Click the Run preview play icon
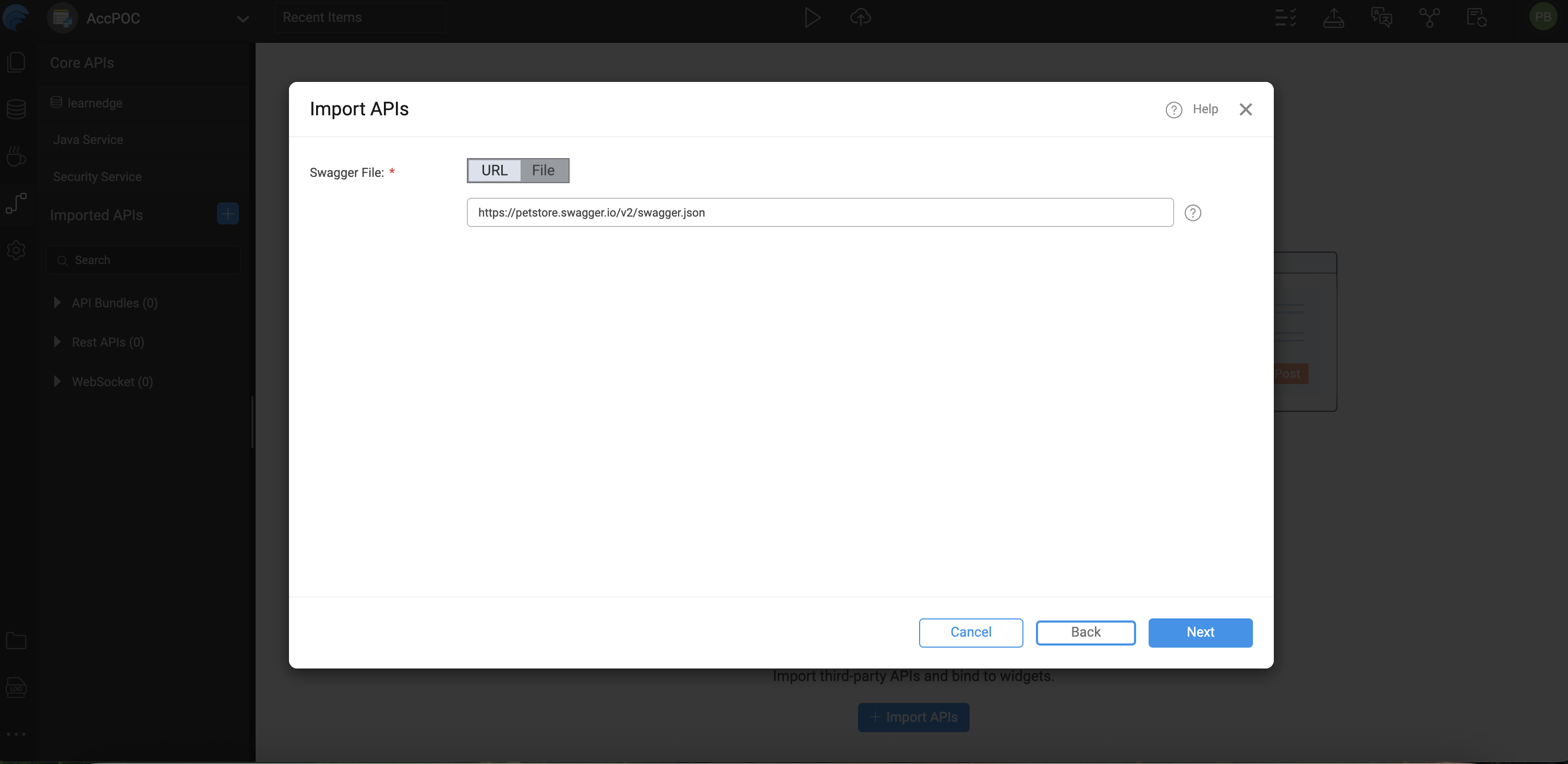Viewport: 1568px width, 764px height. (x=812, y=18)
